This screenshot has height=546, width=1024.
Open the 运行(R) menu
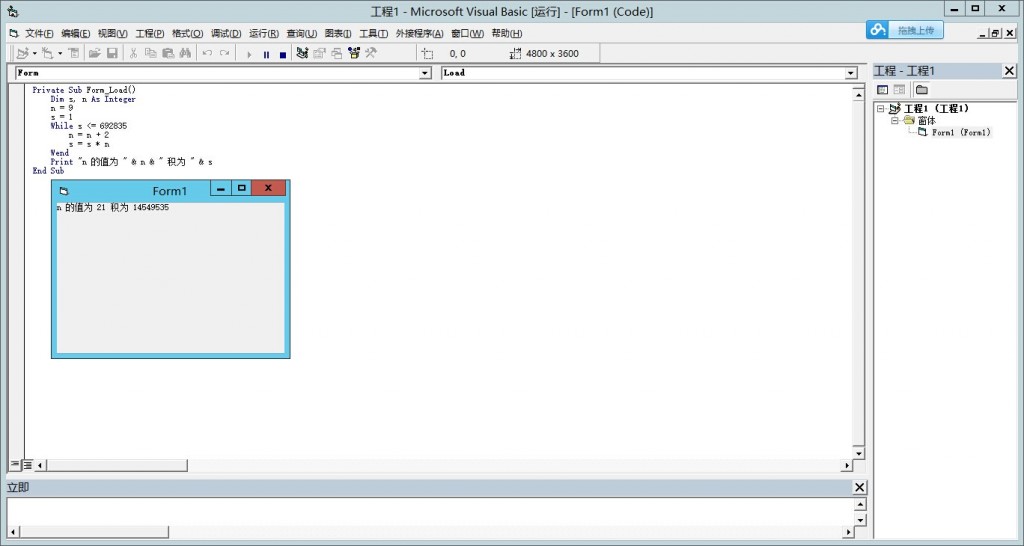tap(264, 34)
